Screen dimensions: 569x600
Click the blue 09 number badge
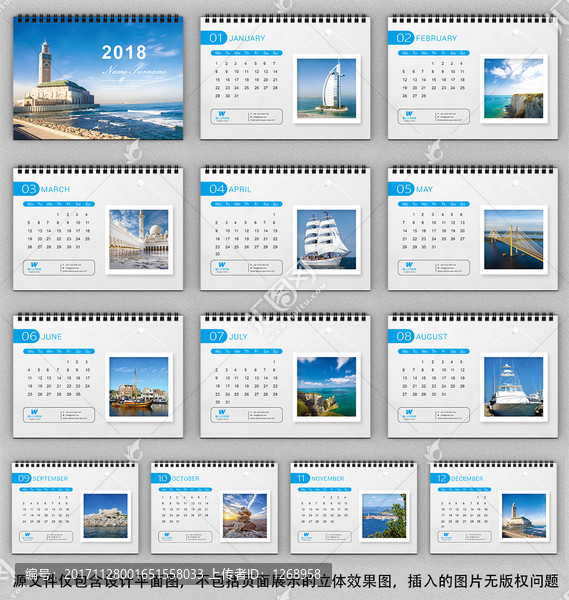(22, 478)
